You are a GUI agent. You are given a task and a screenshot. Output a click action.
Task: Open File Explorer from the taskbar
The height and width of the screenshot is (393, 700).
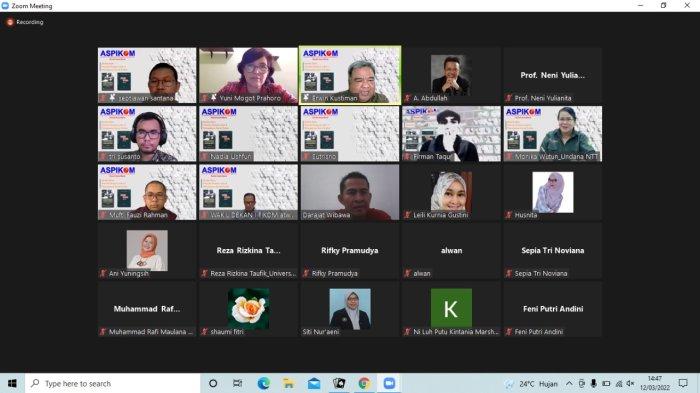pos(288,383)
